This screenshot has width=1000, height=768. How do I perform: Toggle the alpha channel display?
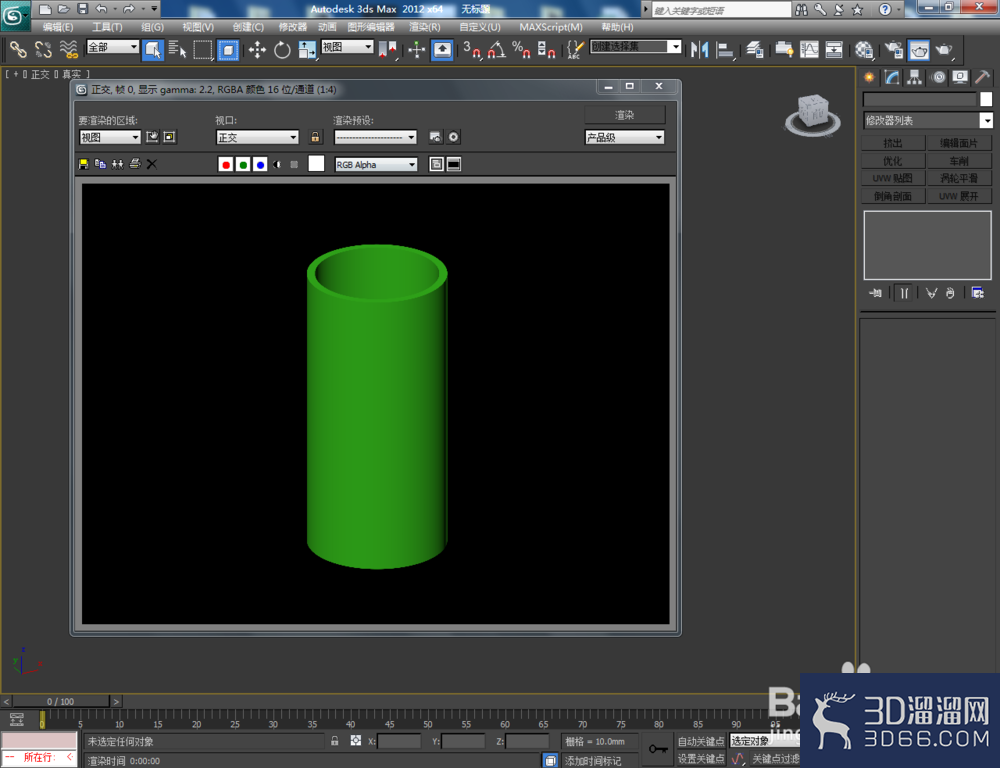pyautogui.click(x=277, y=165)
